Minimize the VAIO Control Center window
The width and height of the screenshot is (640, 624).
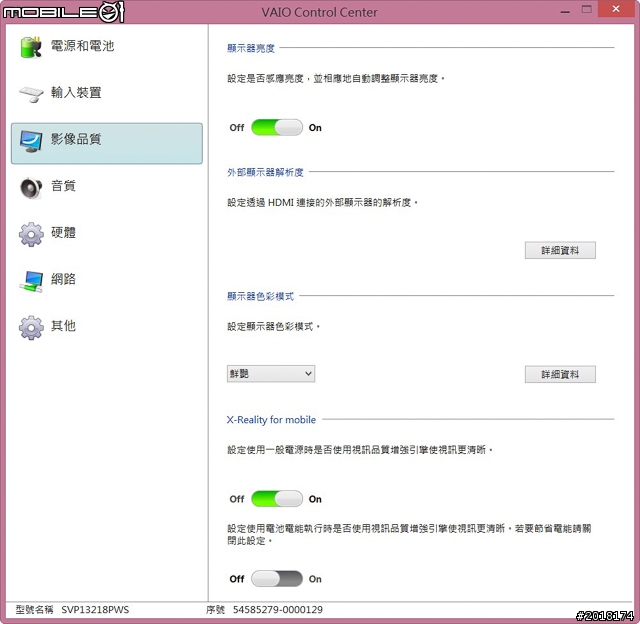(565, 11)
